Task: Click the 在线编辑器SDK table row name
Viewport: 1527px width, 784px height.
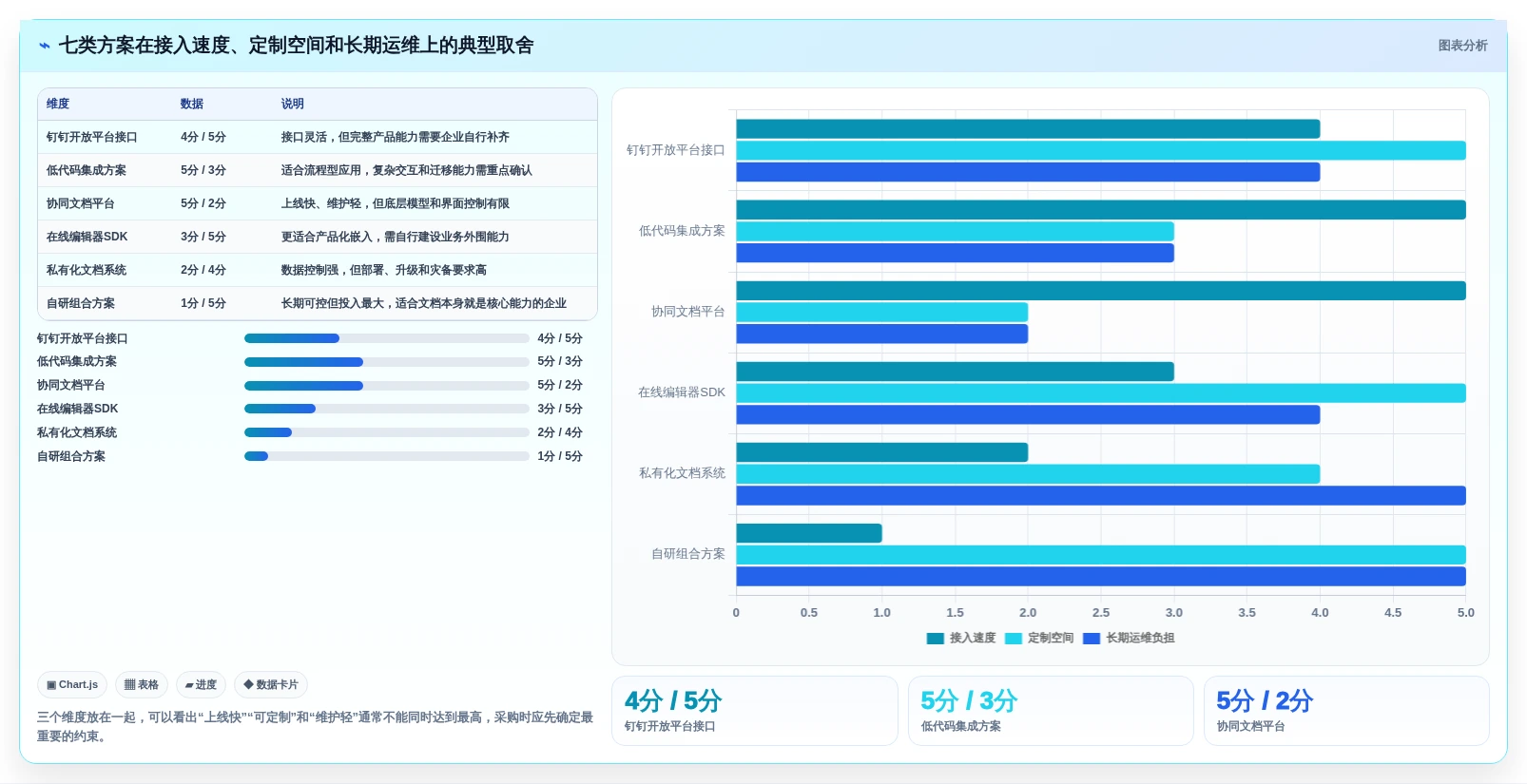Action: coord(87,237)
